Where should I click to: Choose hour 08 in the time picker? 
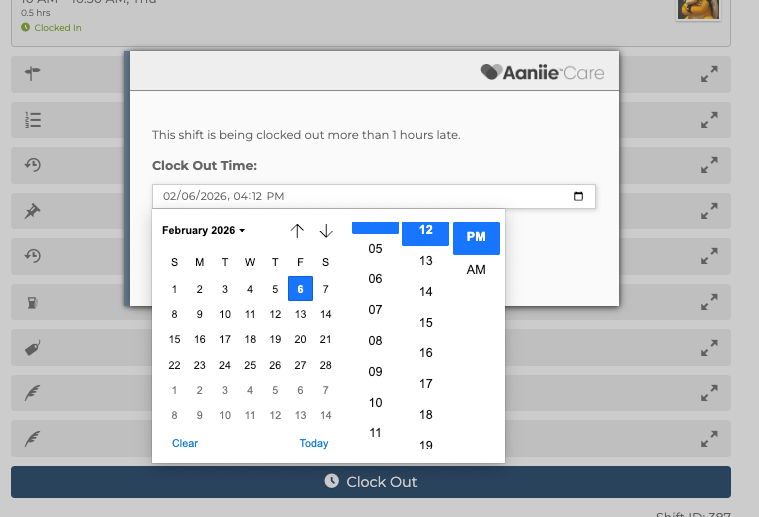(x=375, y=341)
